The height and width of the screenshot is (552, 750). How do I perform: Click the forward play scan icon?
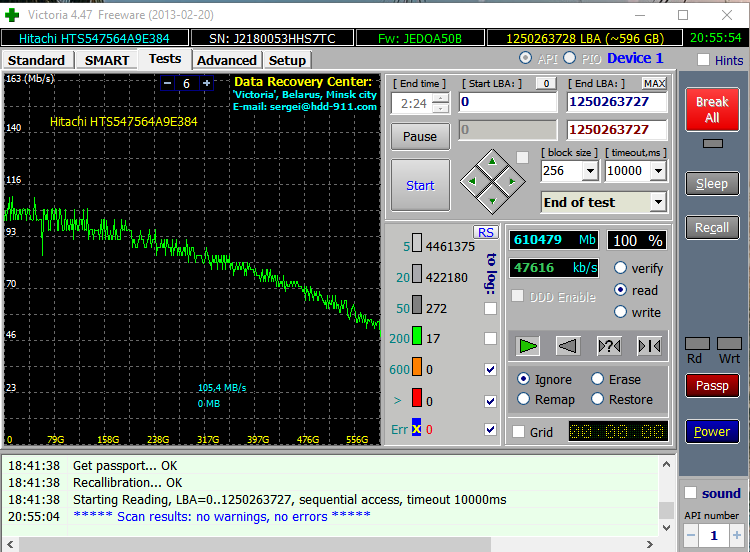point(528,346)
